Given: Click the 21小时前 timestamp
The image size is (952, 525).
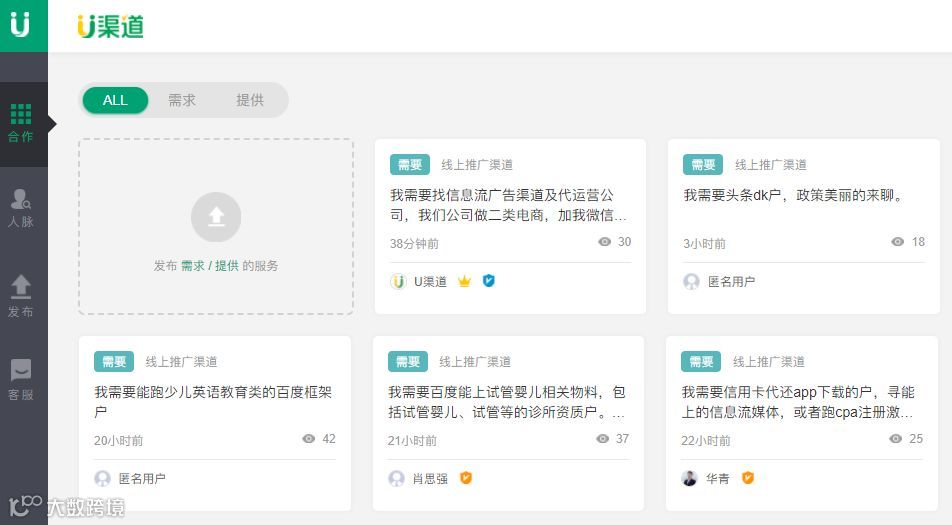Looking at the screenshot, I should click(412, 441).
